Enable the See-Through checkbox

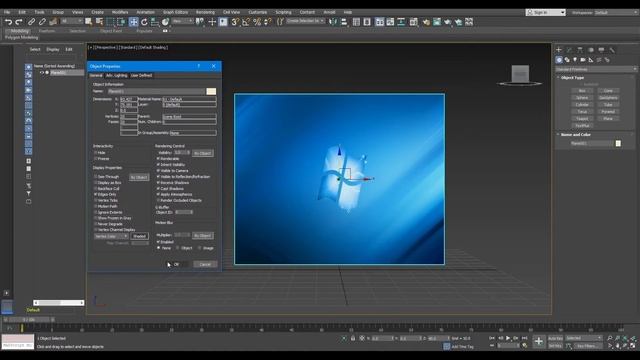pyautogui.click(x=96, y=177)
